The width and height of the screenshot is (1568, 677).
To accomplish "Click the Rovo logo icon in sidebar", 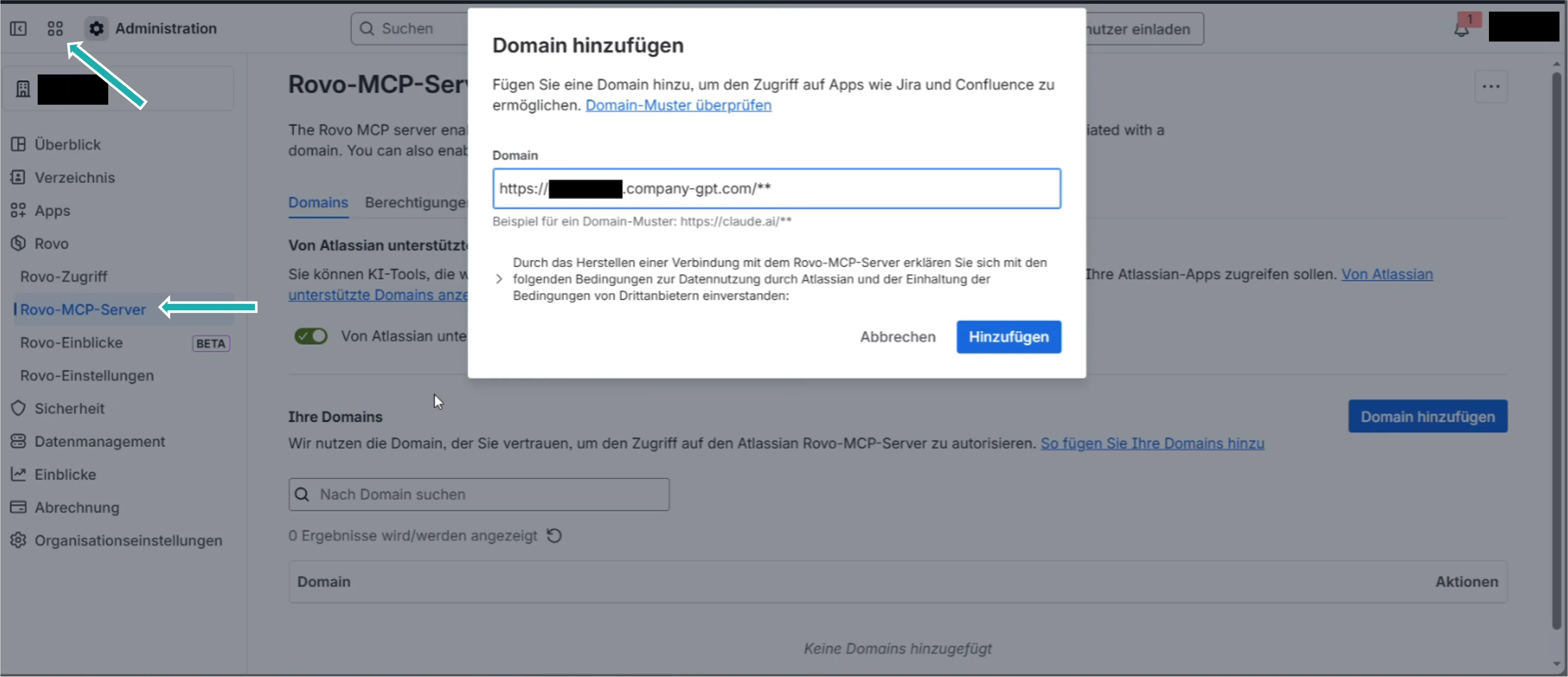I will pyautogui.click(x=18, y=243).
